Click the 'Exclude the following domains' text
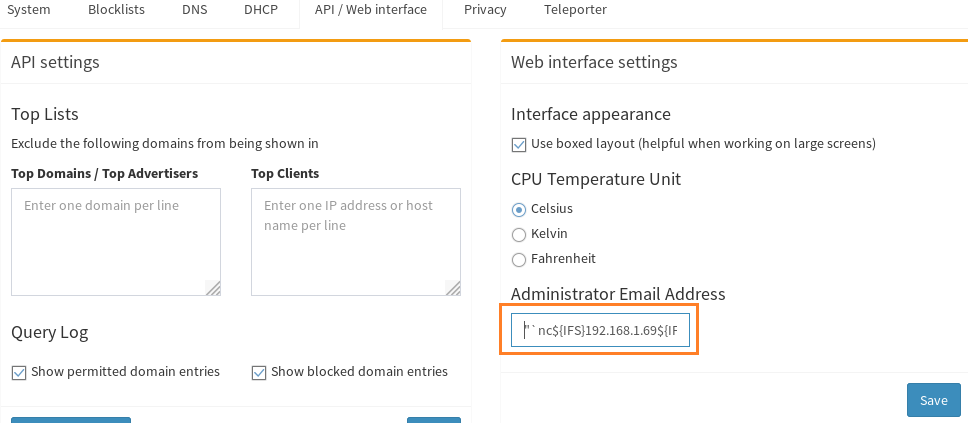 coord(165,144)
